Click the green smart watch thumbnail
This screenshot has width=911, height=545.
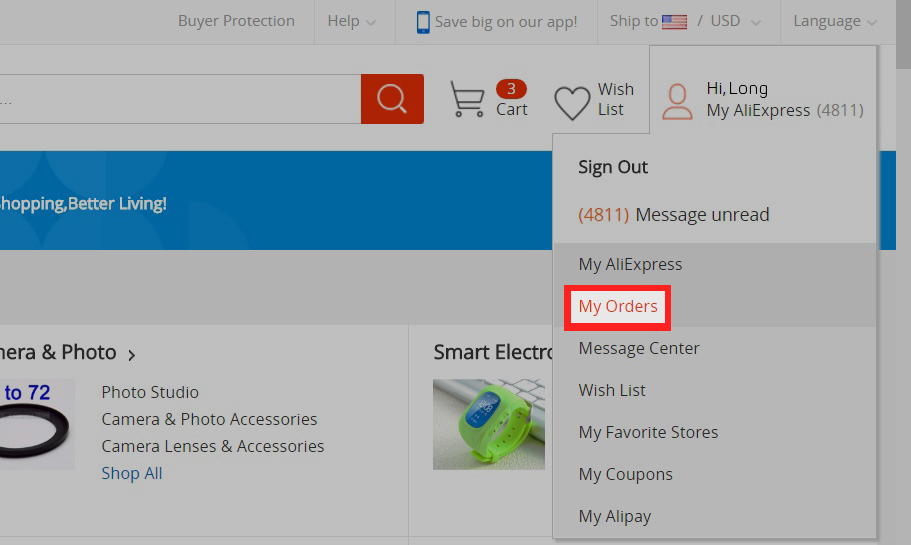[x=489, y=424]
